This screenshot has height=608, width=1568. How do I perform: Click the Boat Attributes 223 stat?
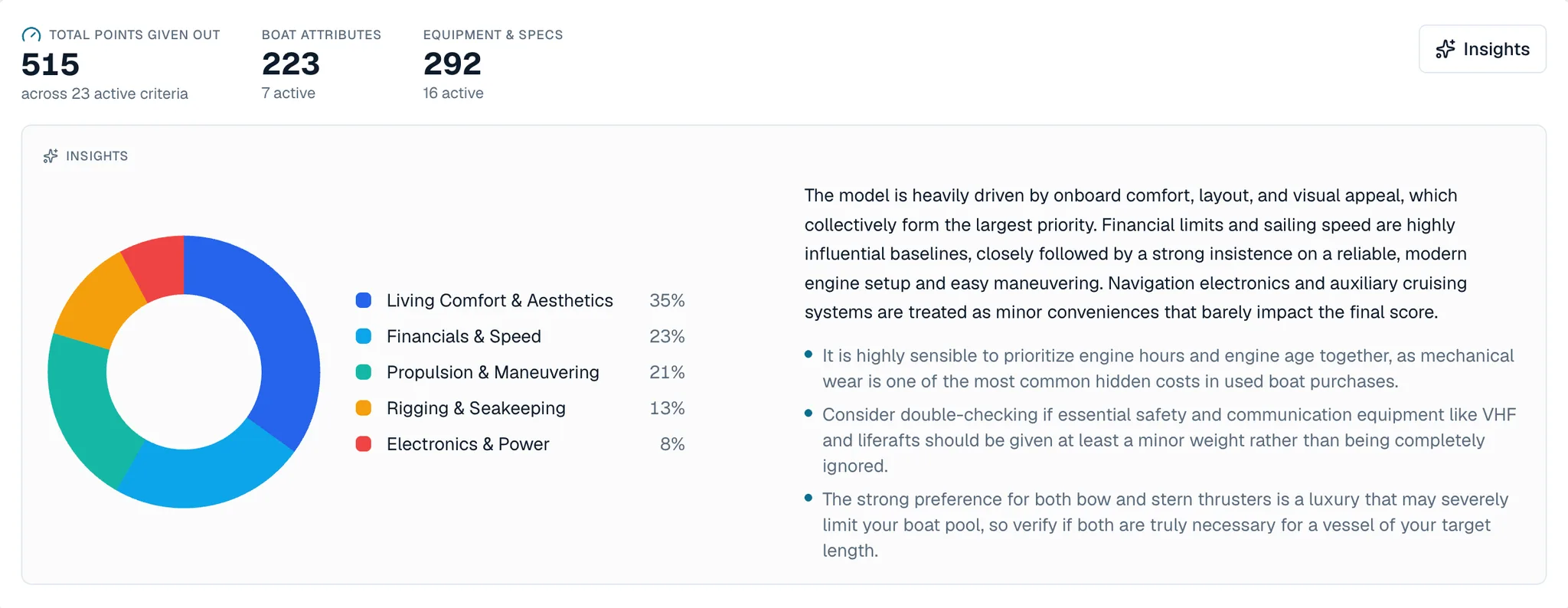click(x=291, y=64)
